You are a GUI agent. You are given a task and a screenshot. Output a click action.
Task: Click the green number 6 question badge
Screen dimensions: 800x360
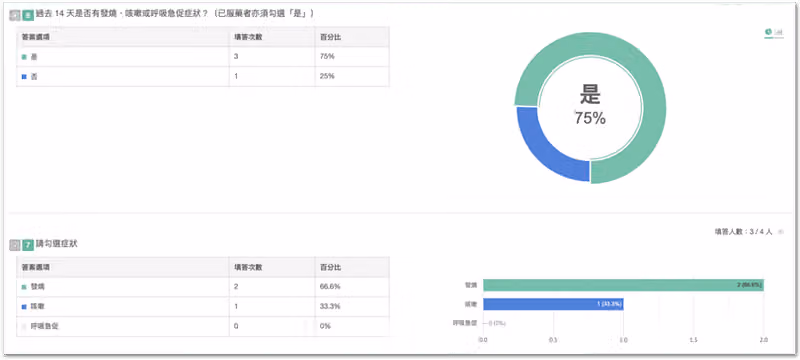(x=28, y=15)
